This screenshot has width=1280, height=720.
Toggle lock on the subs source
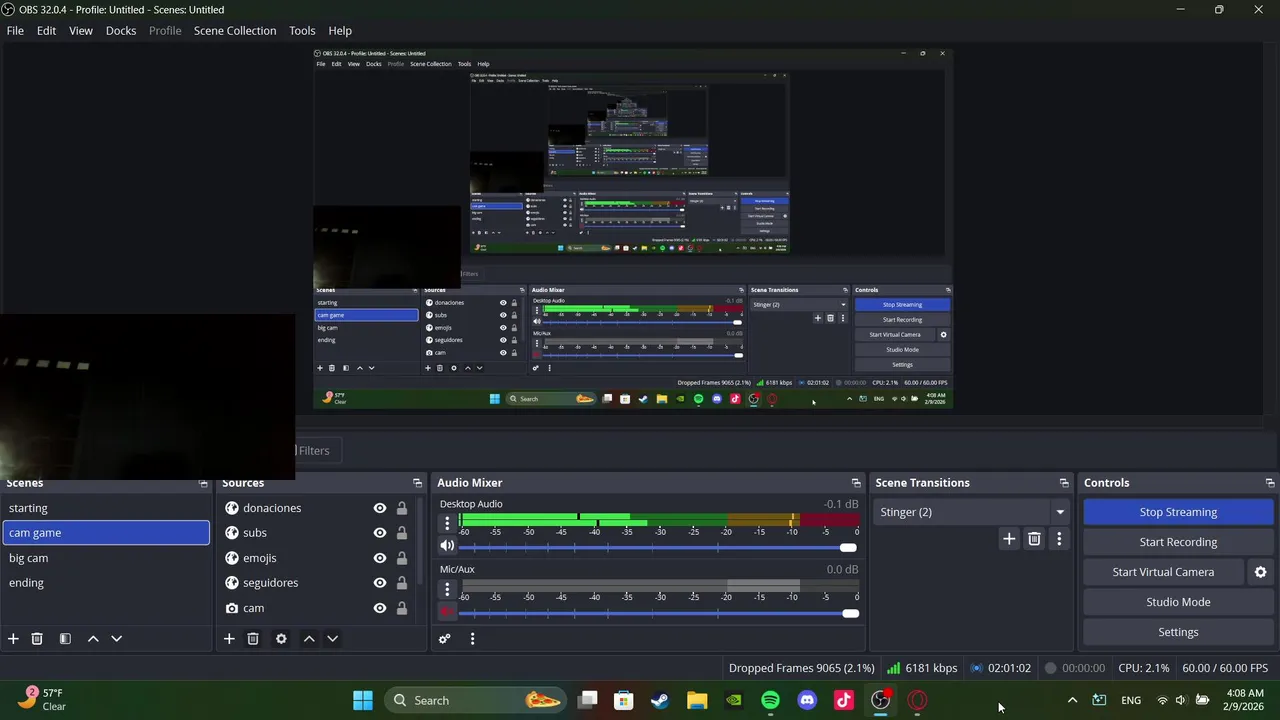402,533
